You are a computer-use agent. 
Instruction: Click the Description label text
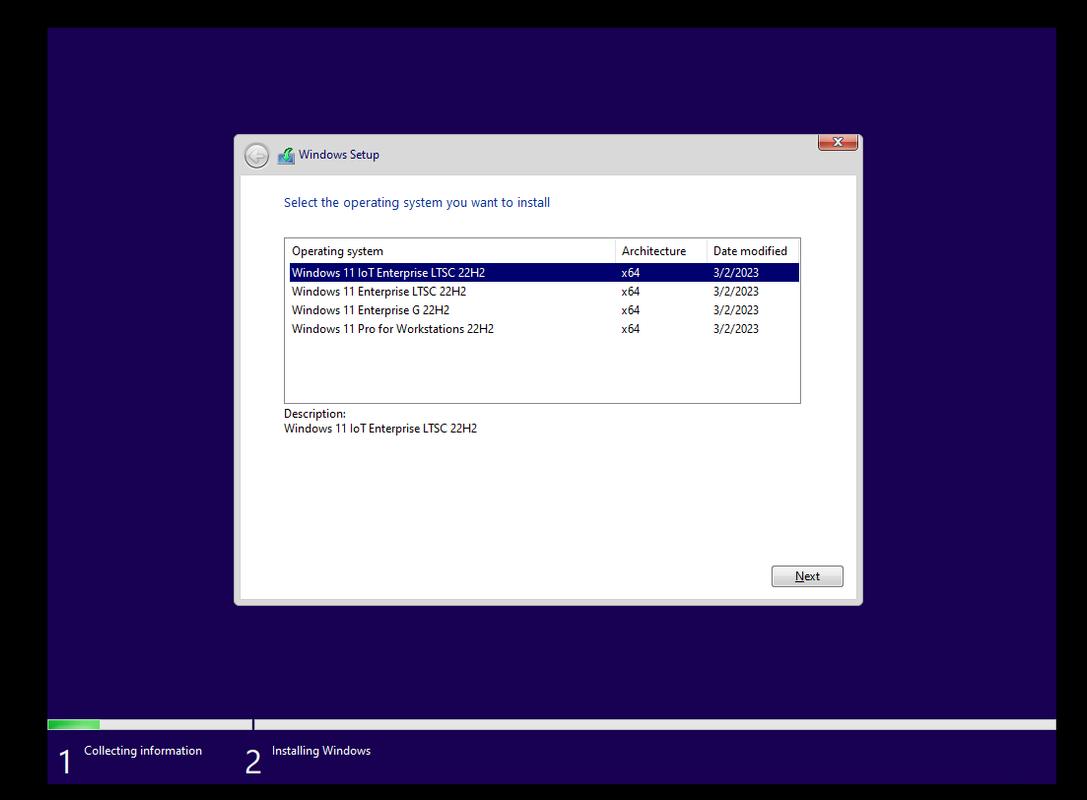315,414
